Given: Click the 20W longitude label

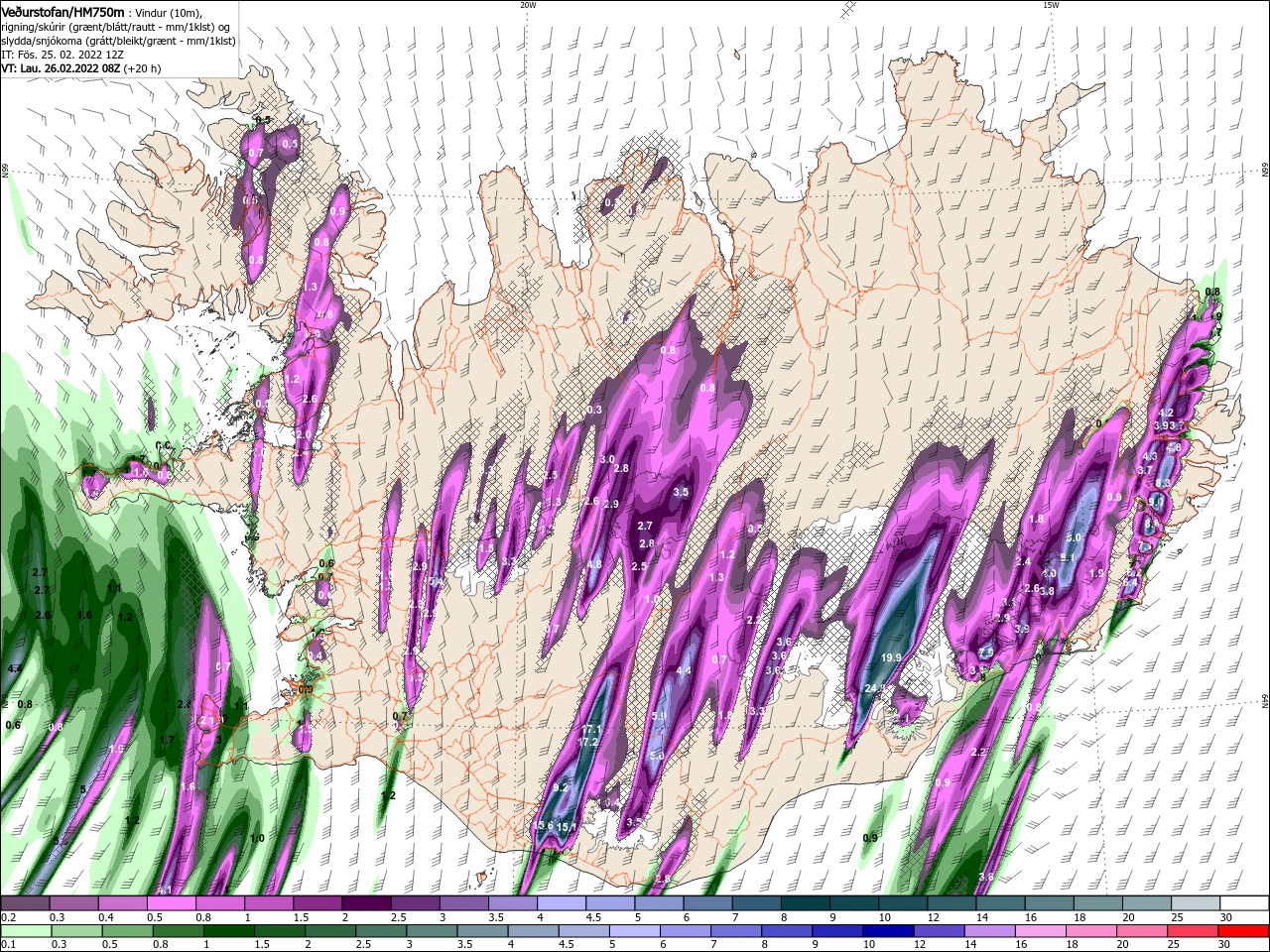Looking at the screenshot, I should (528, 5).
